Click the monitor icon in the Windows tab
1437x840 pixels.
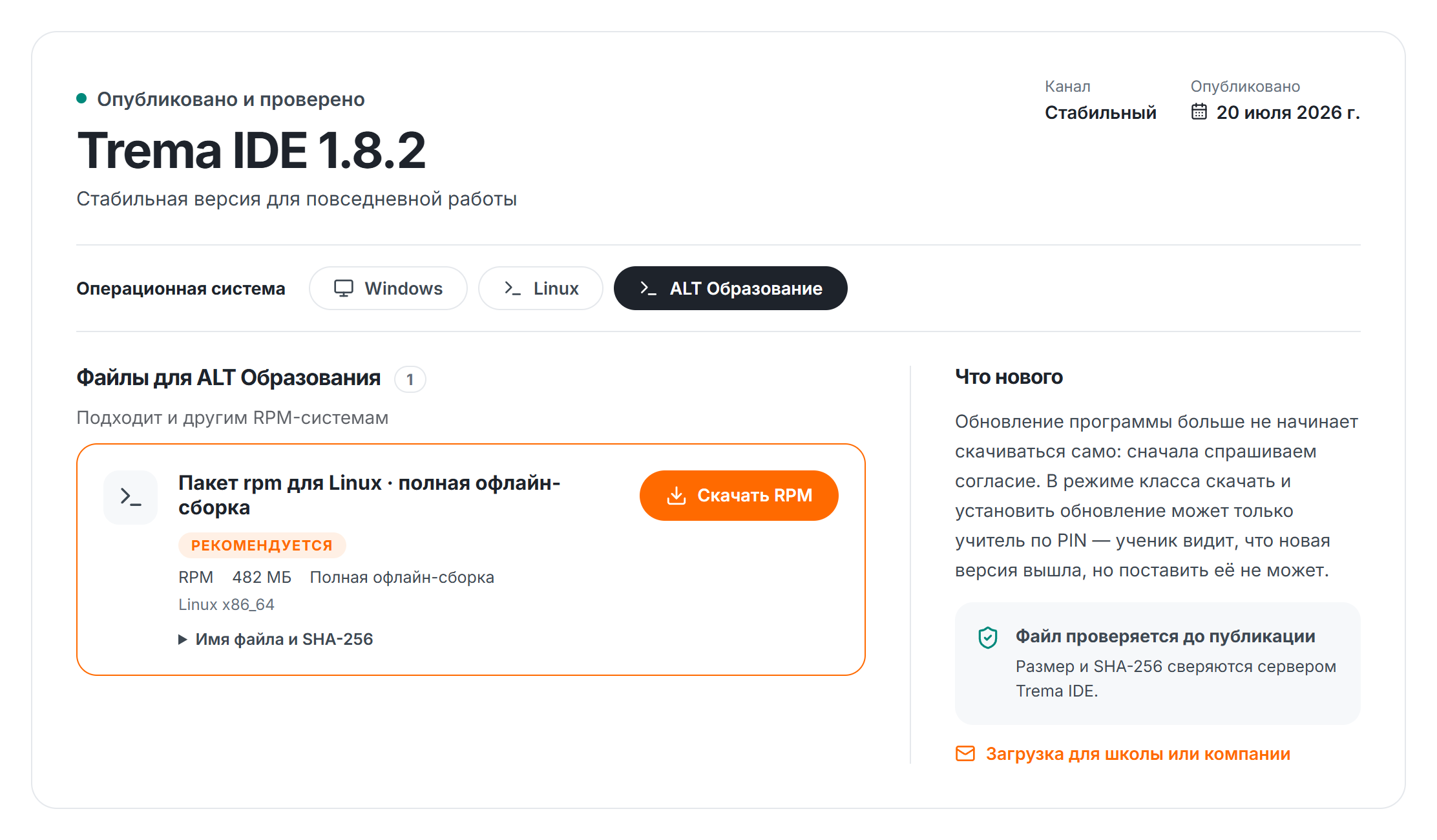click(344, 288)
